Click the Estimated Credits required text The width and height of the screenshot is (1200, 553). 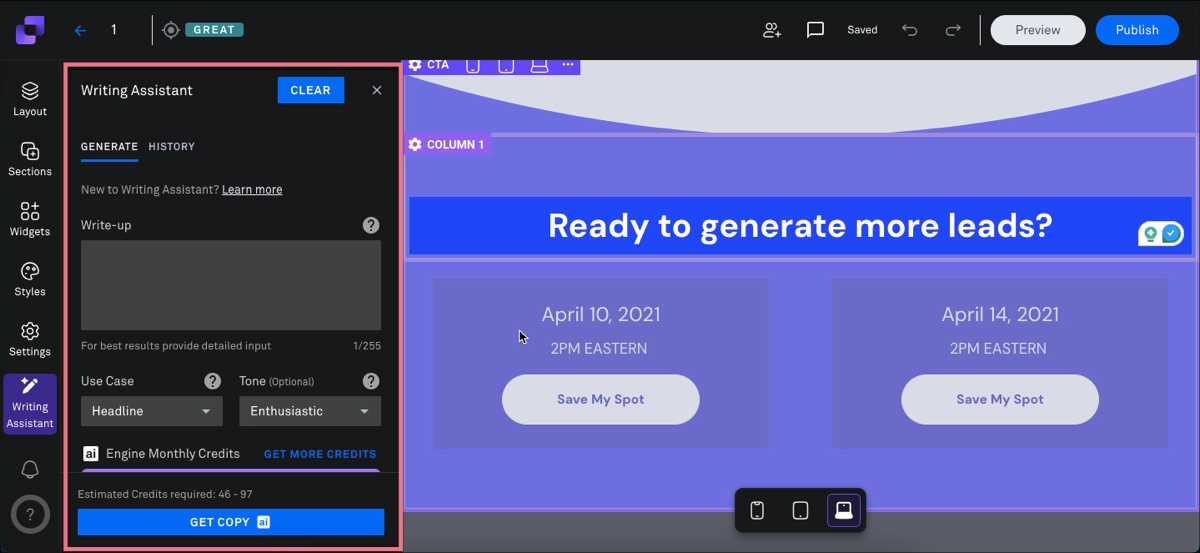click(155, 494)
